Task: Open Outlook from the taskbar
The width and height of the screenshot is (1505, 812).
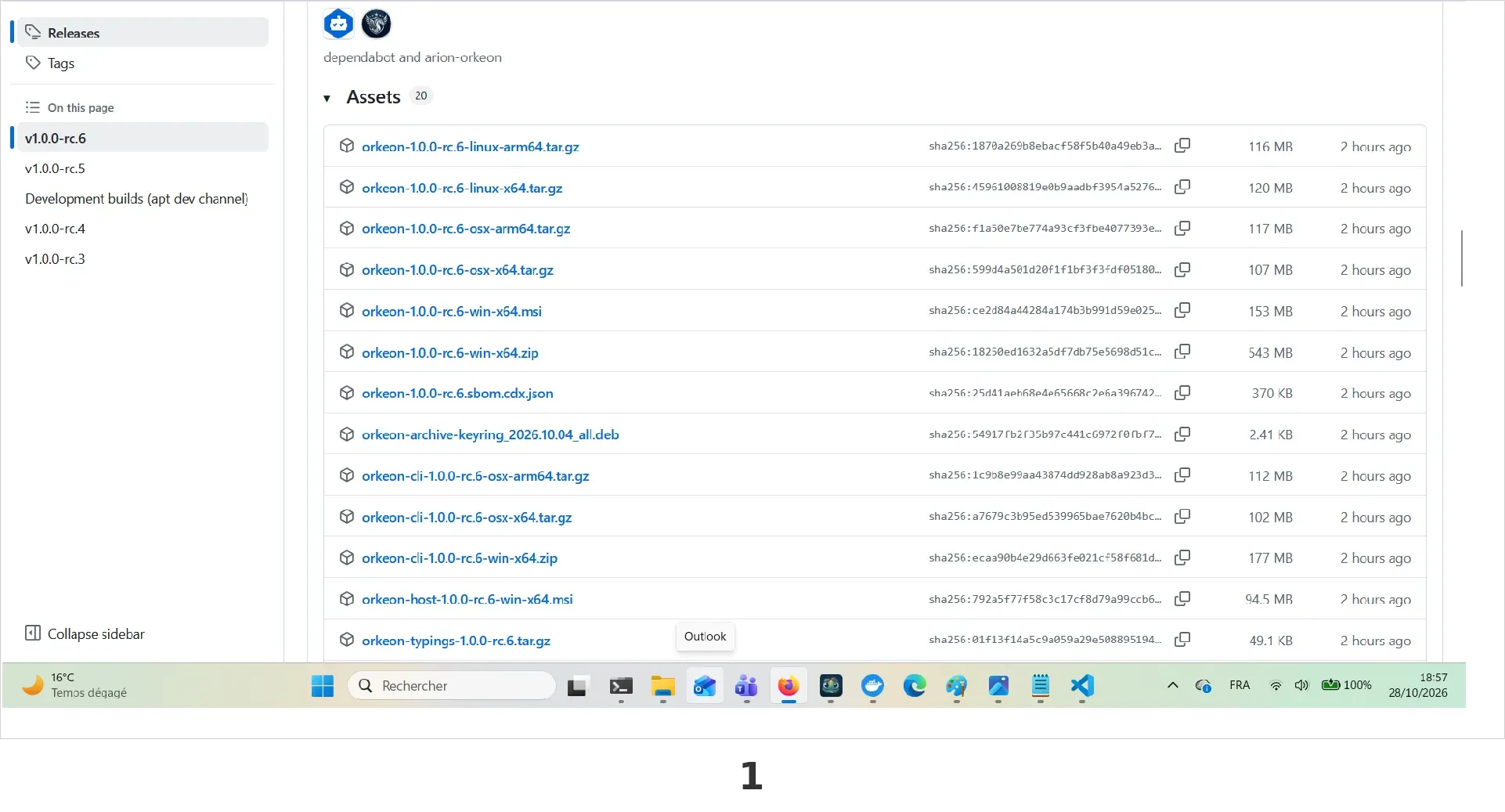Action: tap(705, 686)
